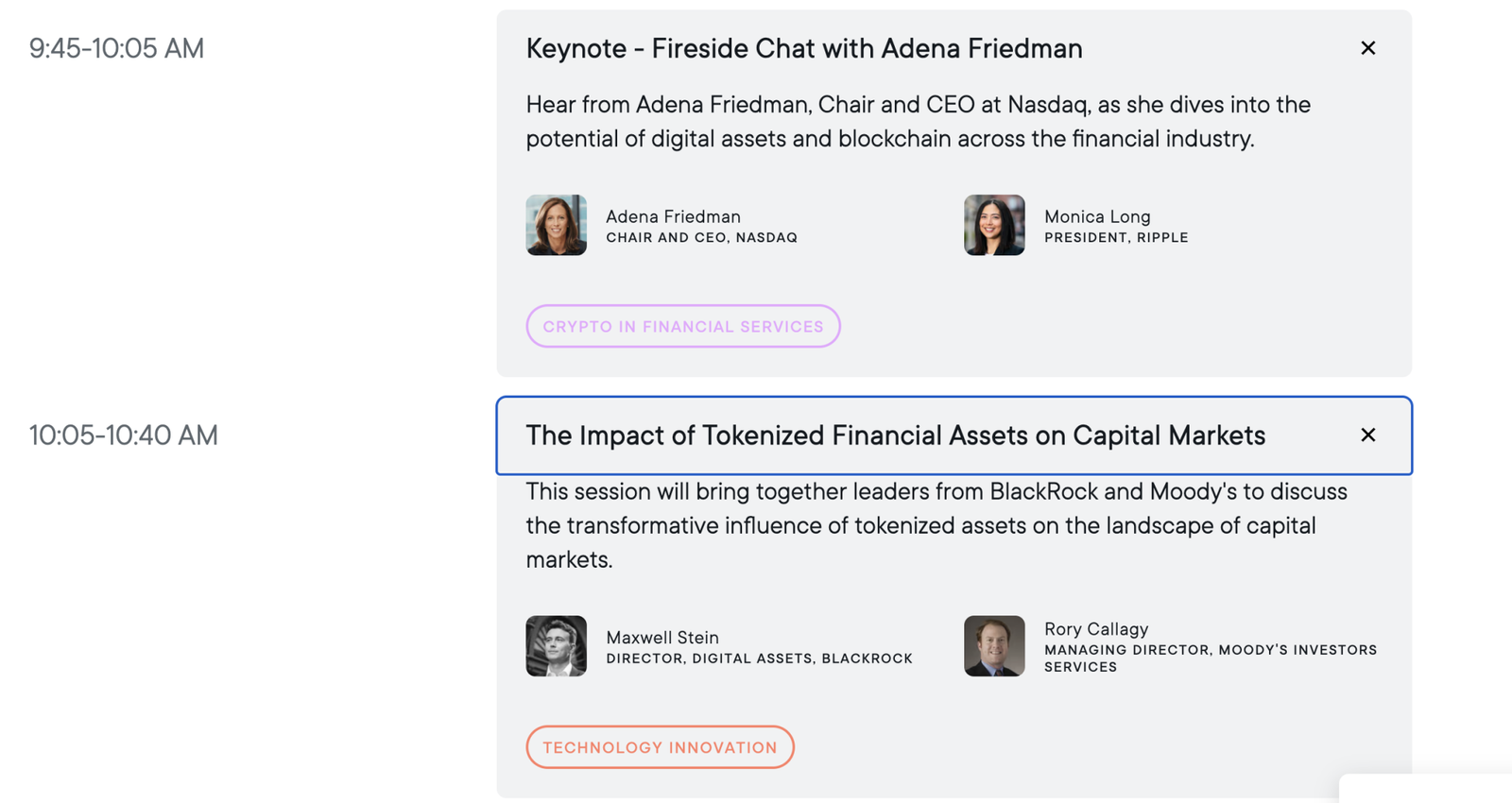Click Maxwell Stein's profile photo

tap(556, 646)
